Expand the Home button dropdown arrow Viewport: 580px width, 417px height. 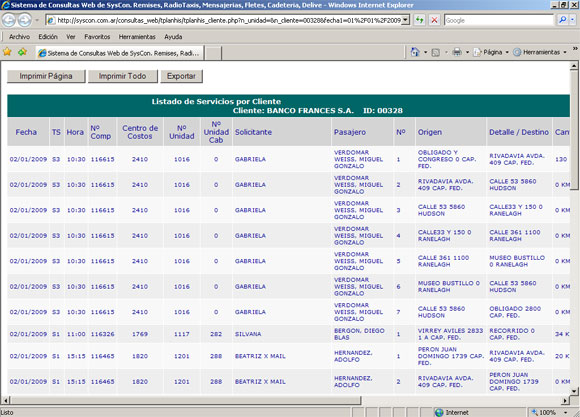click(425, 52)
